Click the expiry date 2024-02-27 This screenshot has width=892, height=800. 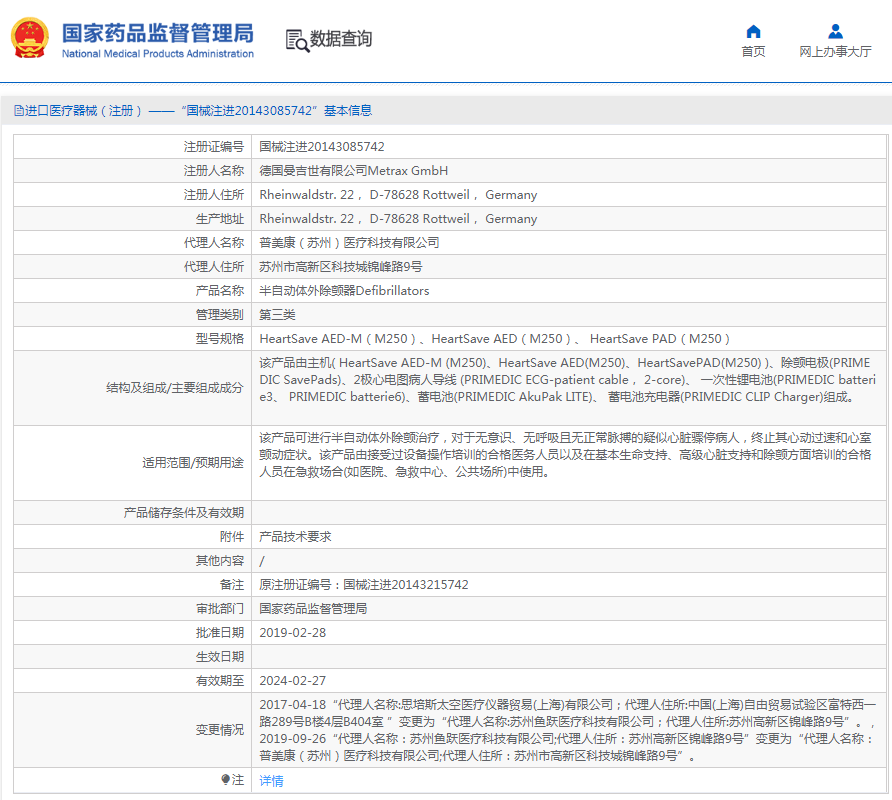[x=292, y=681]
